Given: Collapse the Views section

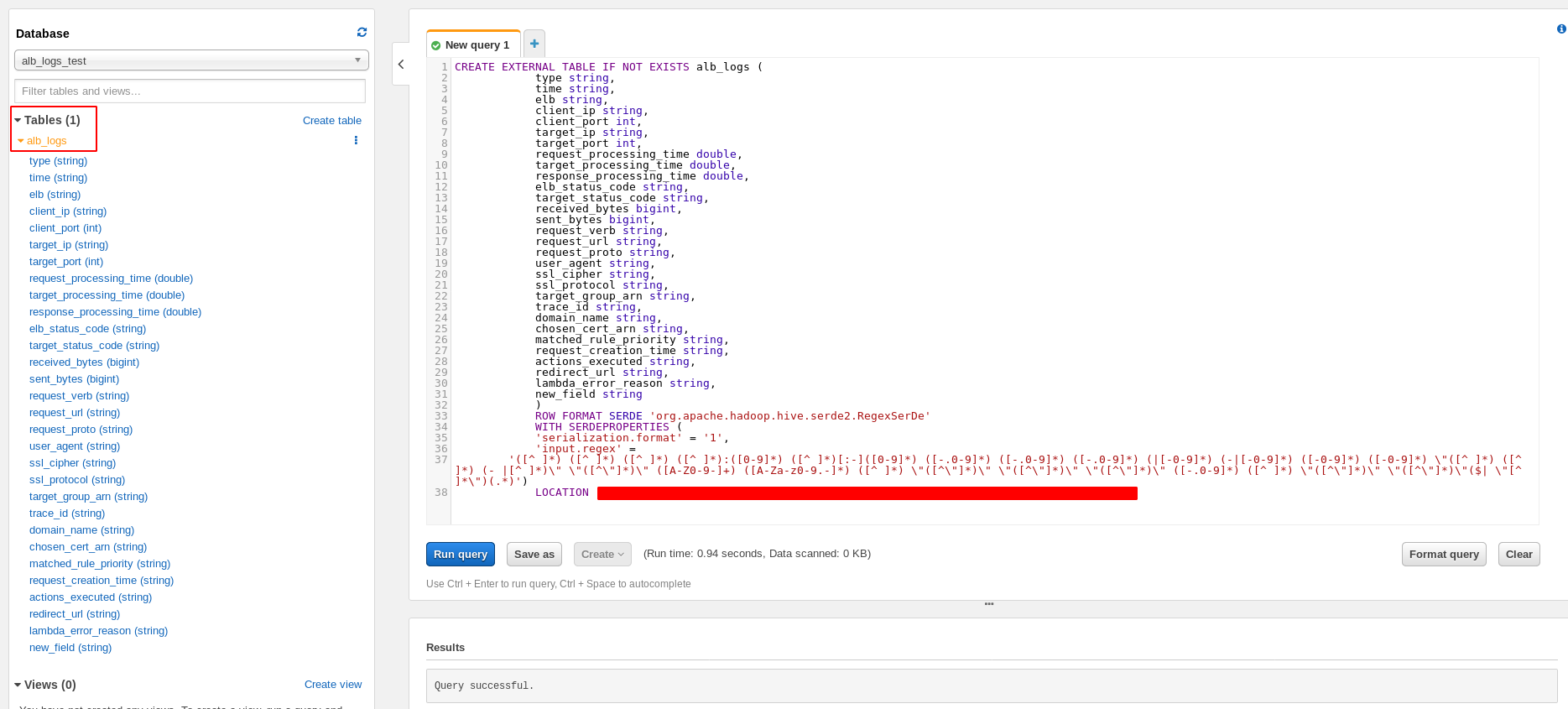Looking at the screenshot, I should (18, 686).
